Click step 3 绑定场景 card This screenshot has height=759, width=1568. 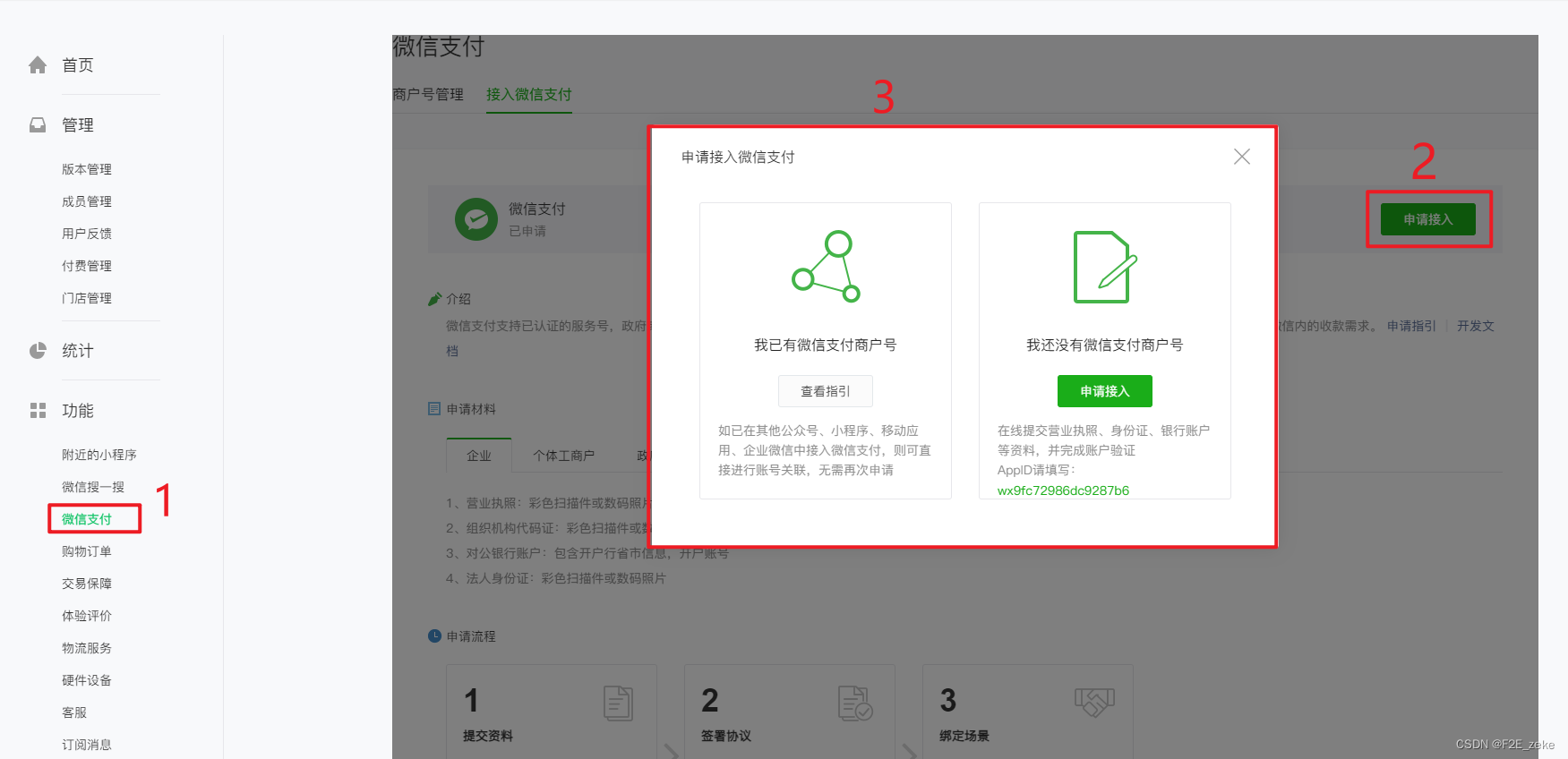pos(1028,712)
